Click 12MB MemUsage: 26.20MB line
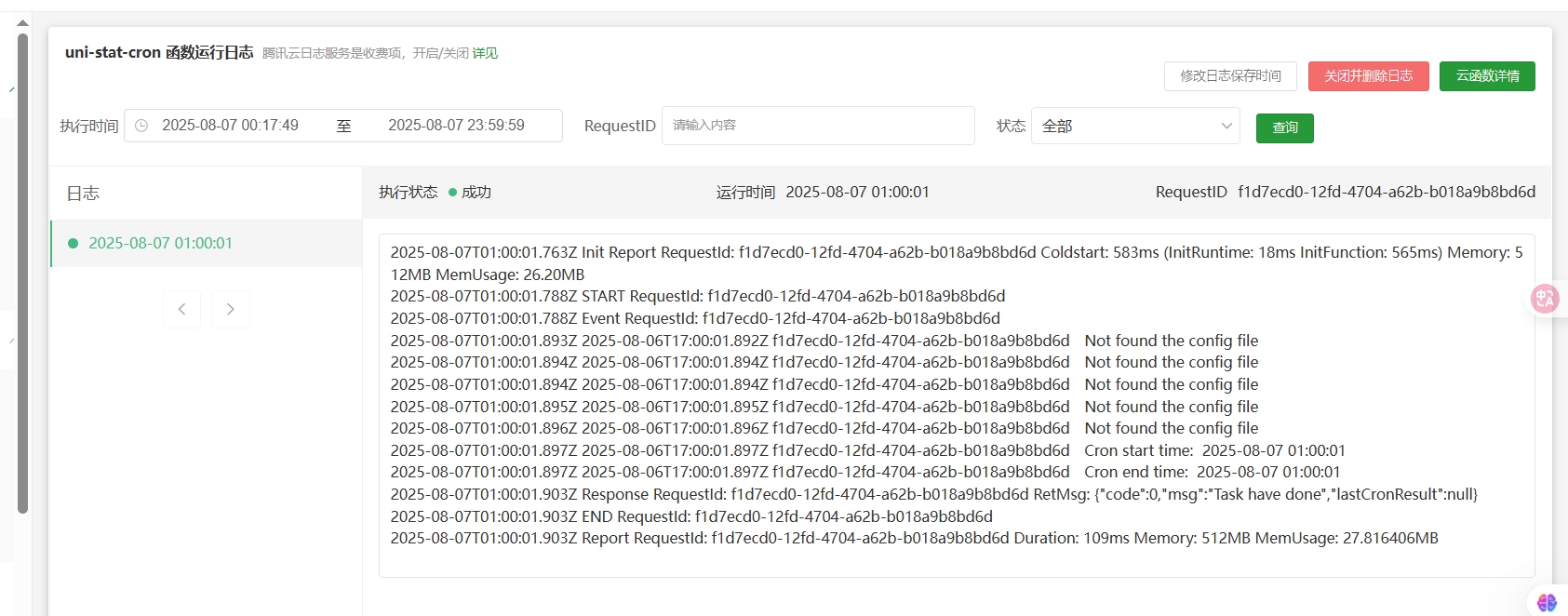This screenshot has height=616, width=1568. coord(488,275)
